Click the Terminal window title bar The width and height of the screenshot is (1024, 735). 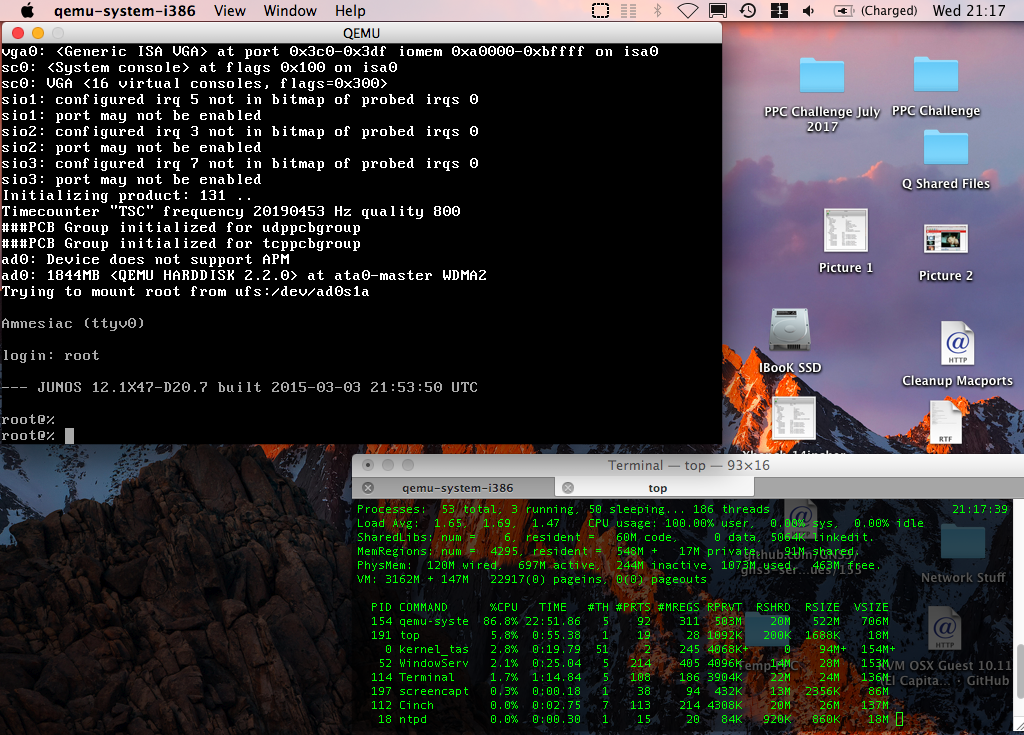tap(688, 465)
